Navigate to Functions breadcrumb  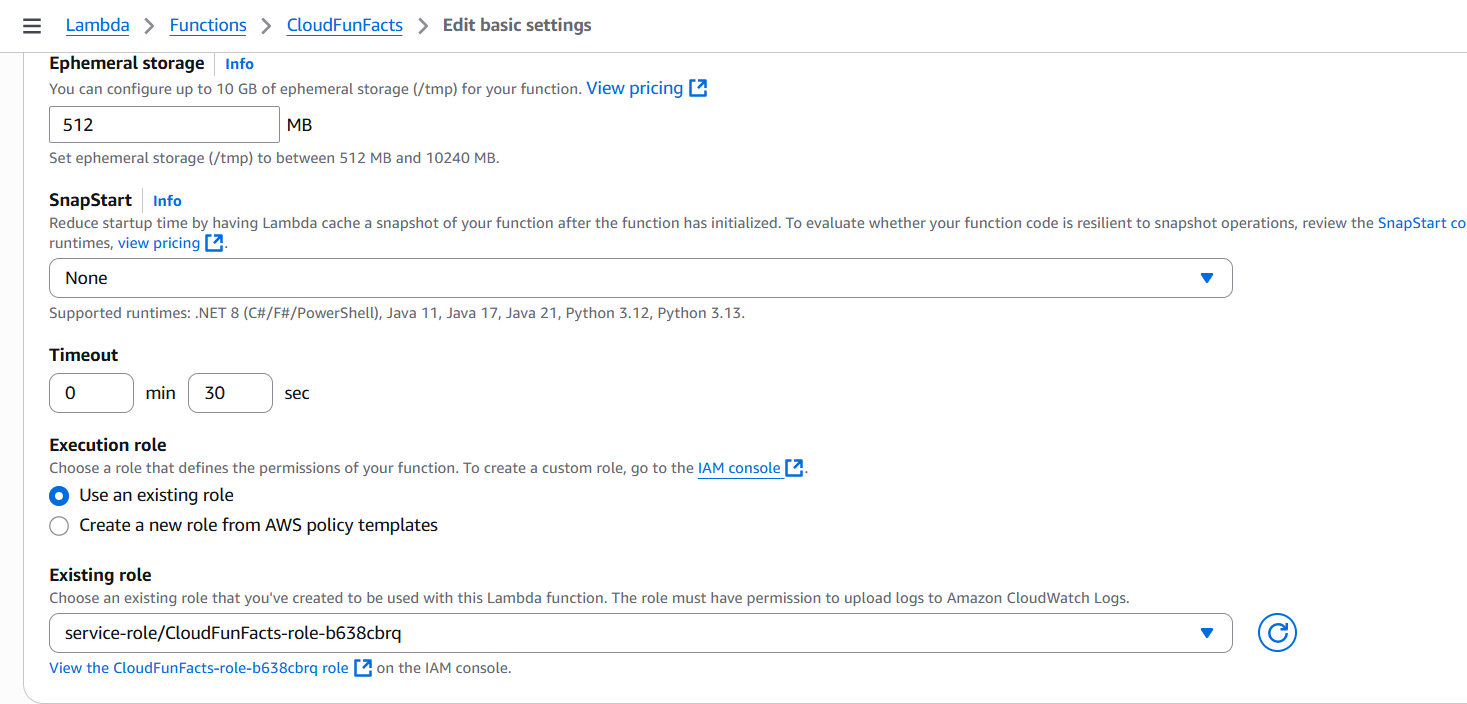tap(208, 25)
